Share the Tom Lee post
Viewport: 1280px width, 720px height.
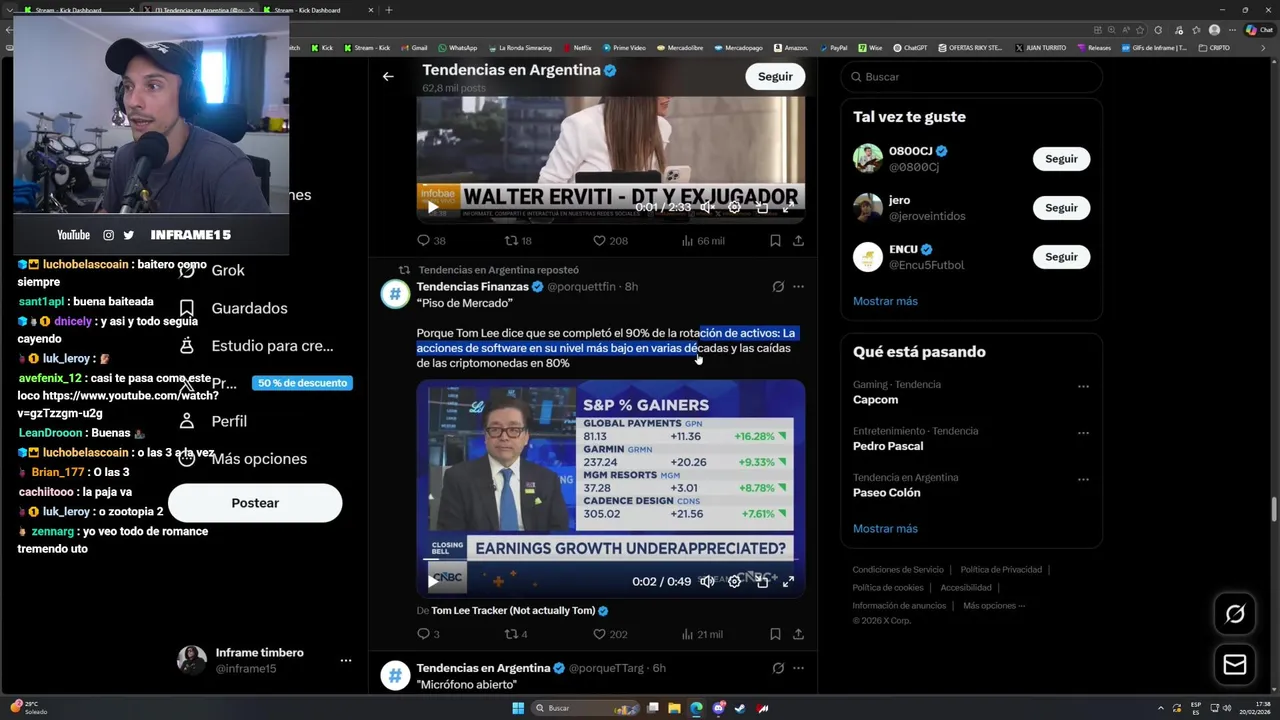click(798, 633)
